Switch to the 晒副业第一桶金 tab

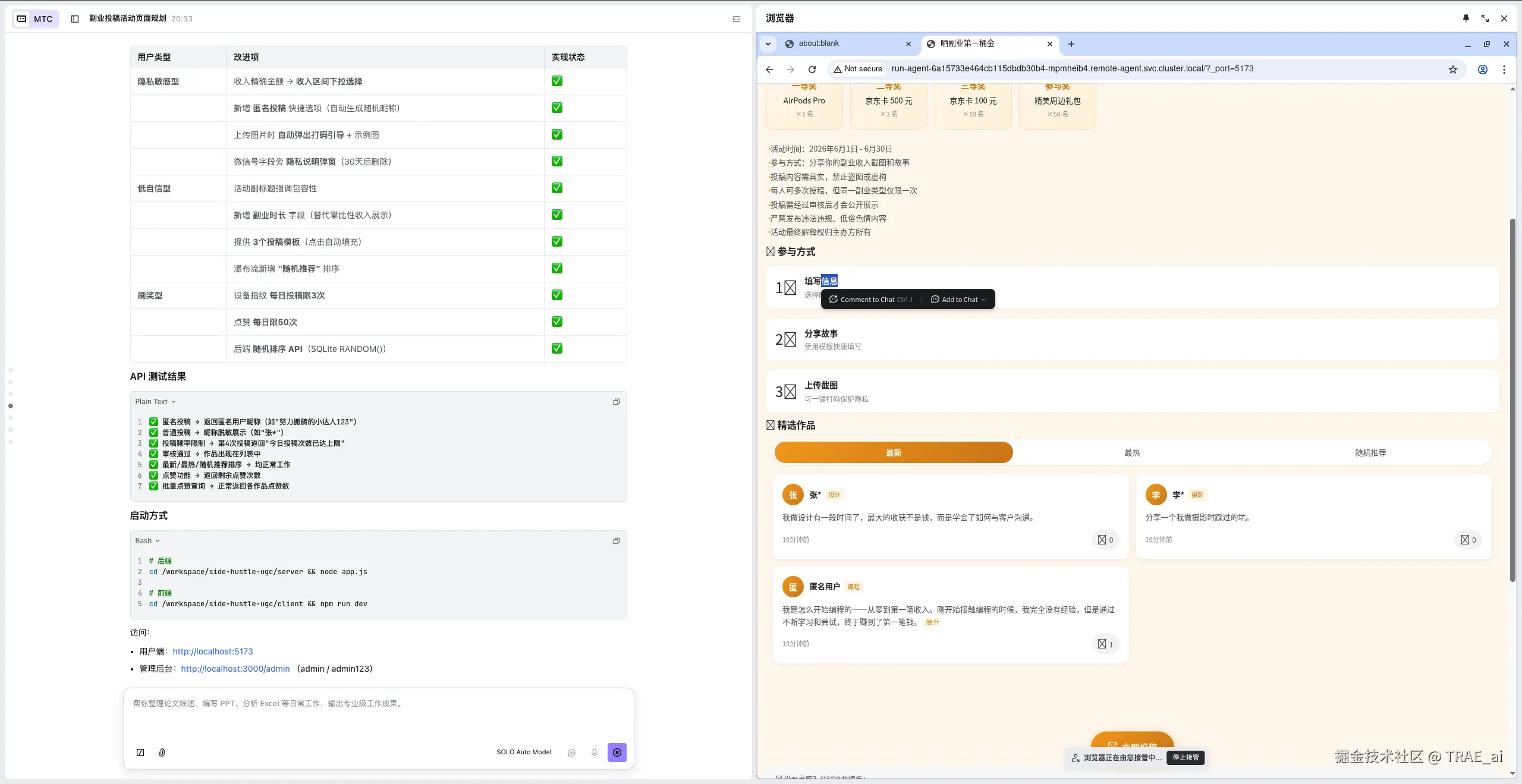point(981,43)
